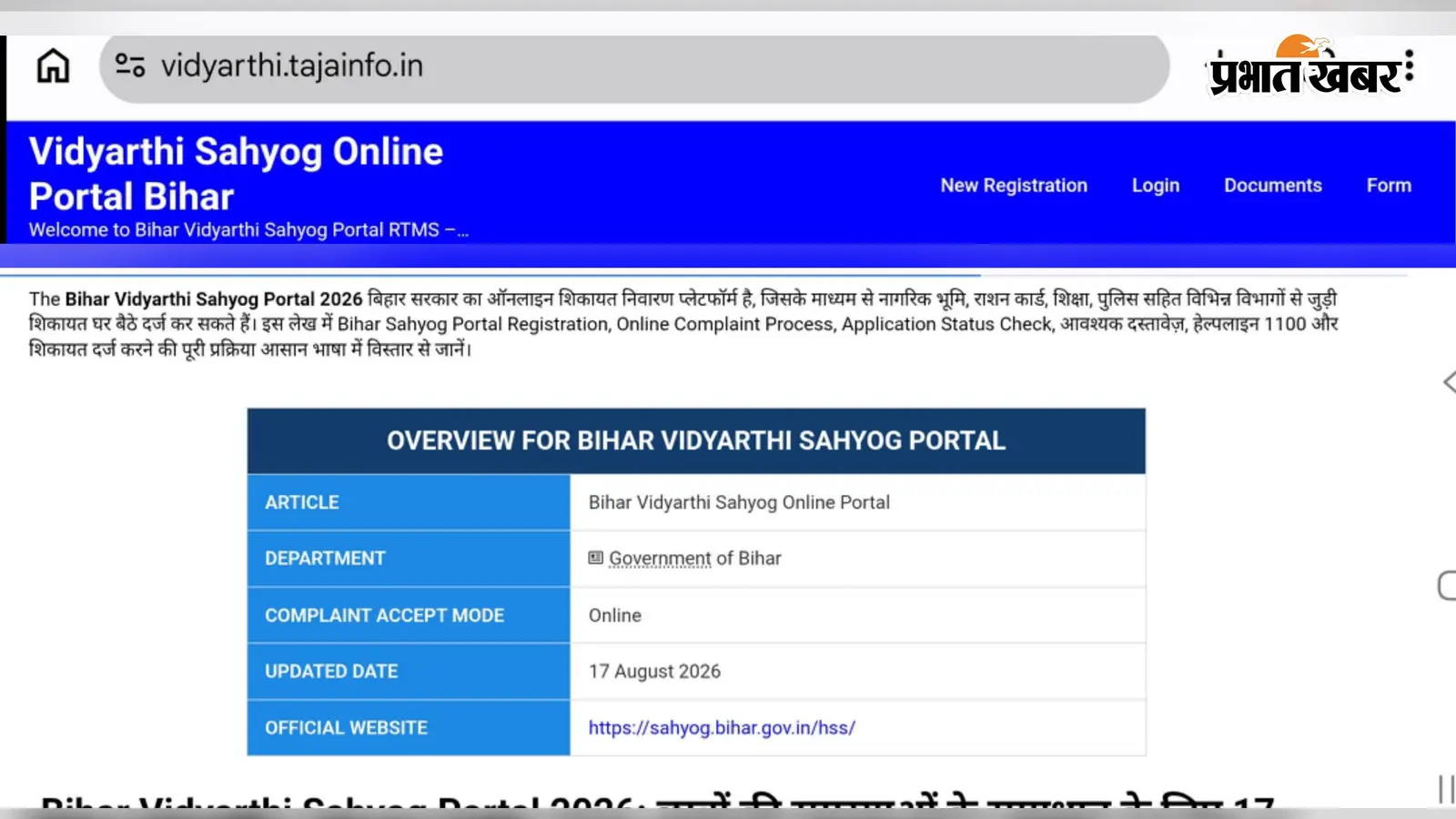Tap the recent apps bars on right edge
The width and height of the screenshot is (1456, 819).
point(1447,789)
